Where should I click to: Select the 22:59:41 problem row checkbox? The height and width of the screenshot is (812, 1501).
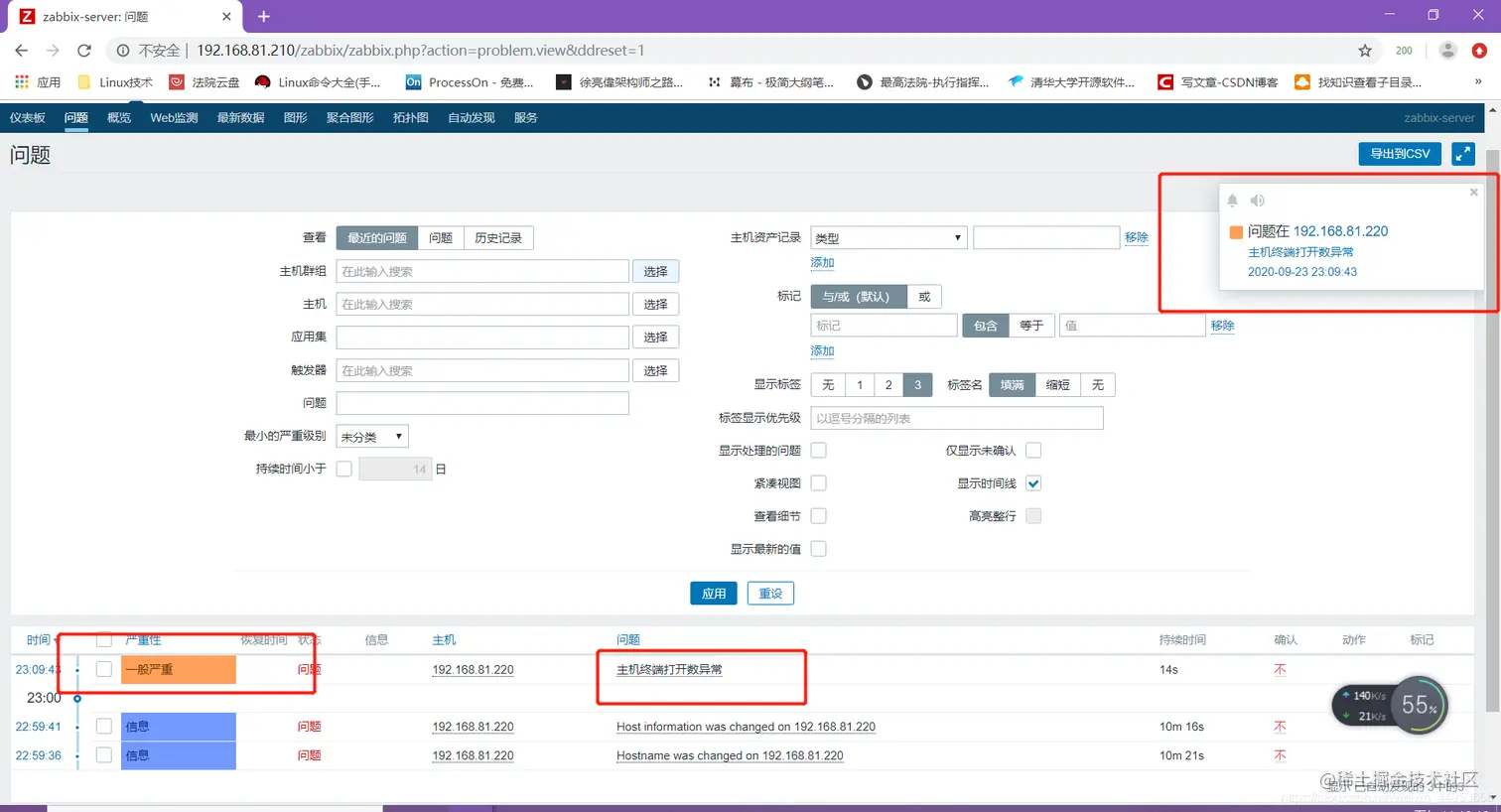pyautogui.click(x=104, y=727)
